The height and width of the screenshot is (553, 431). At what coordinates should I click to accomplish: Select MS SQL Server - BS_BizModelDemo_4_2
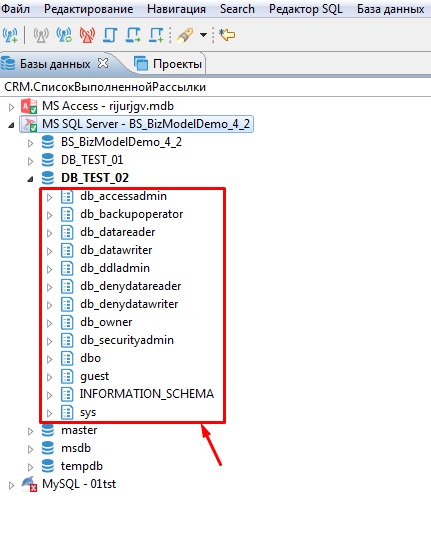146,124
